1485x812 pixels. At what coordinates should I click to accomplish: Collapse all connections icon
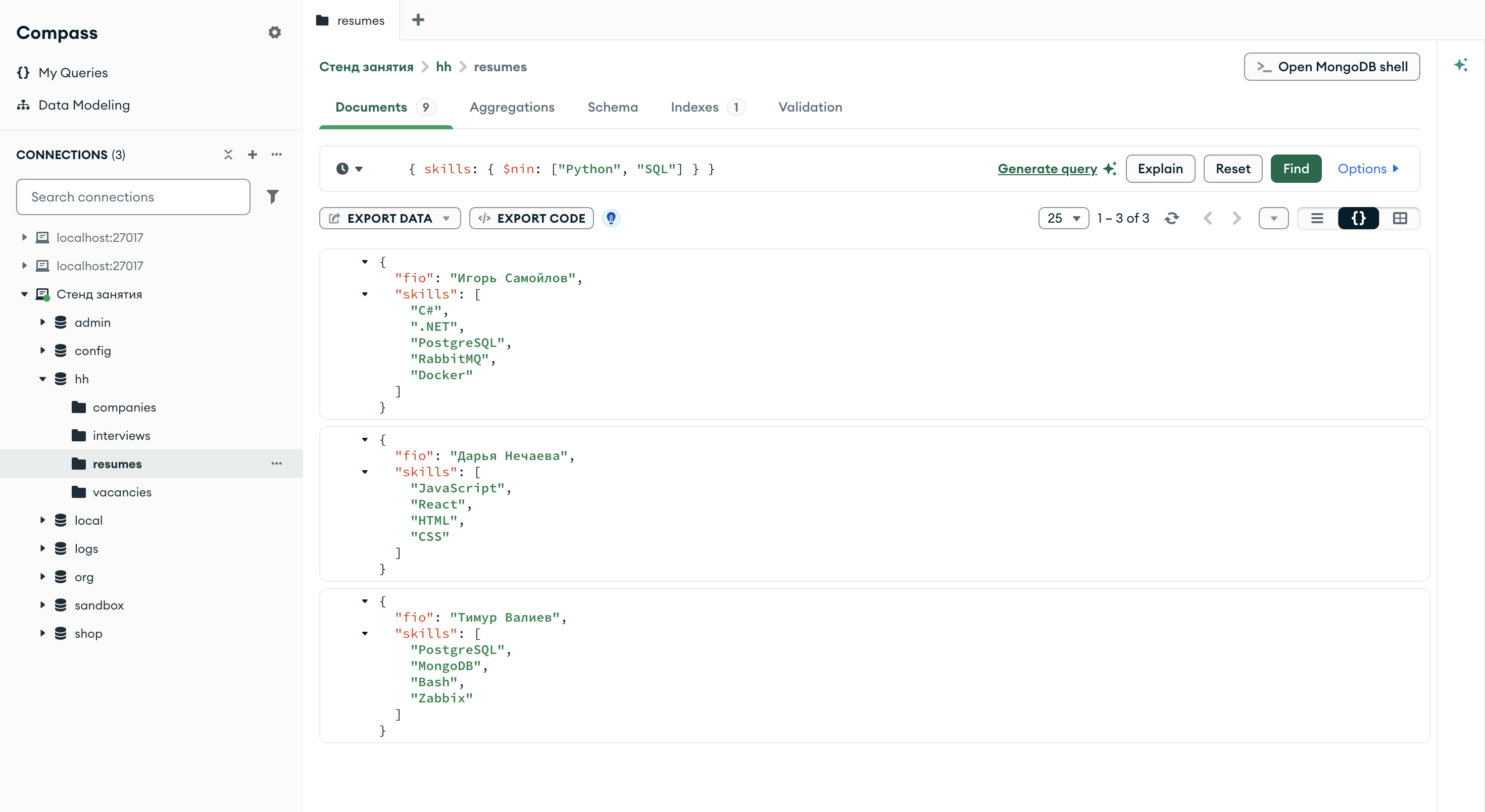click(x=228, y=155)
